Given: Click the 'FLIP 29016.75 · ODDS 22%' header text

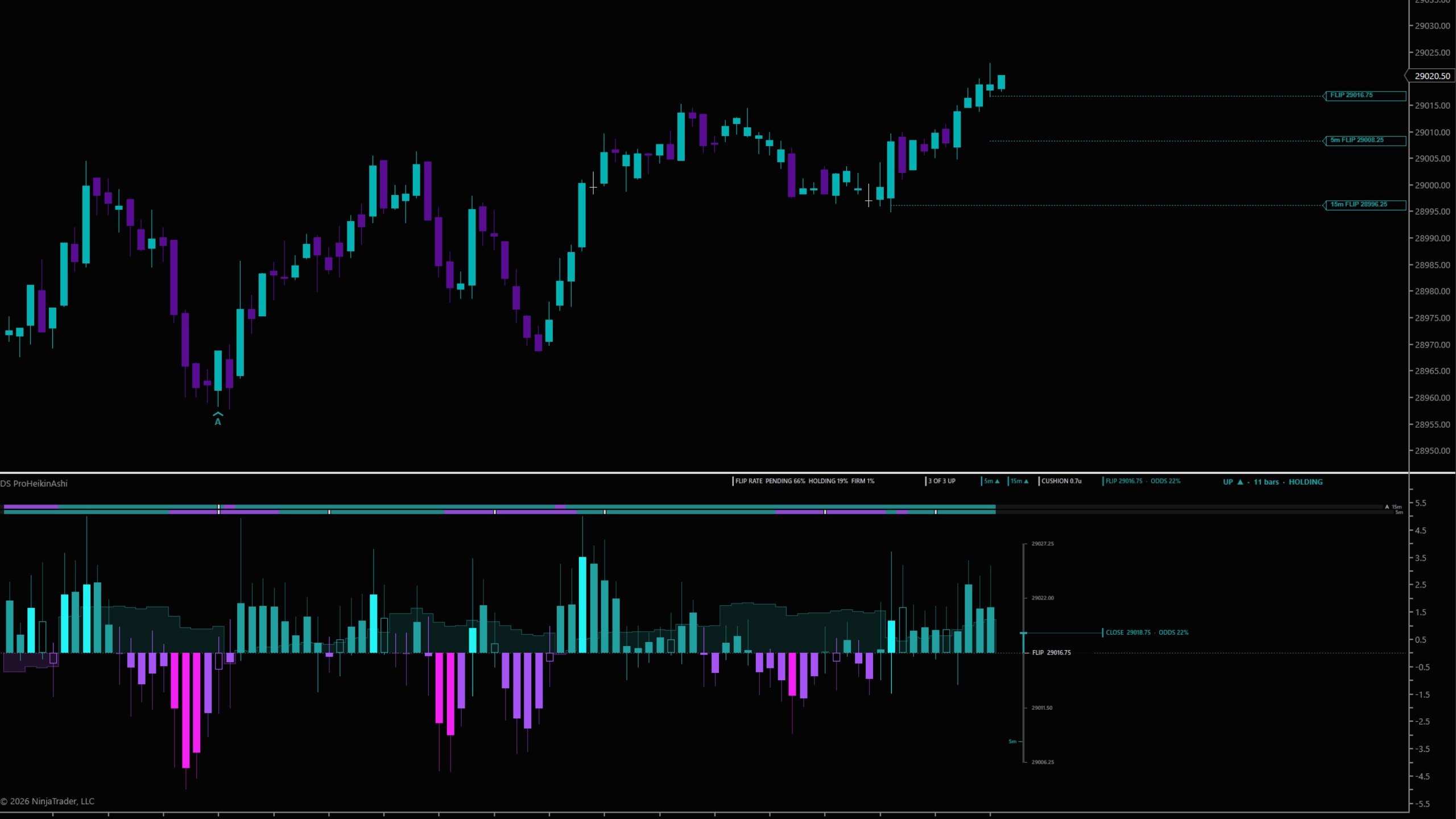Looking at the screenshot, I should (1143, 481).
